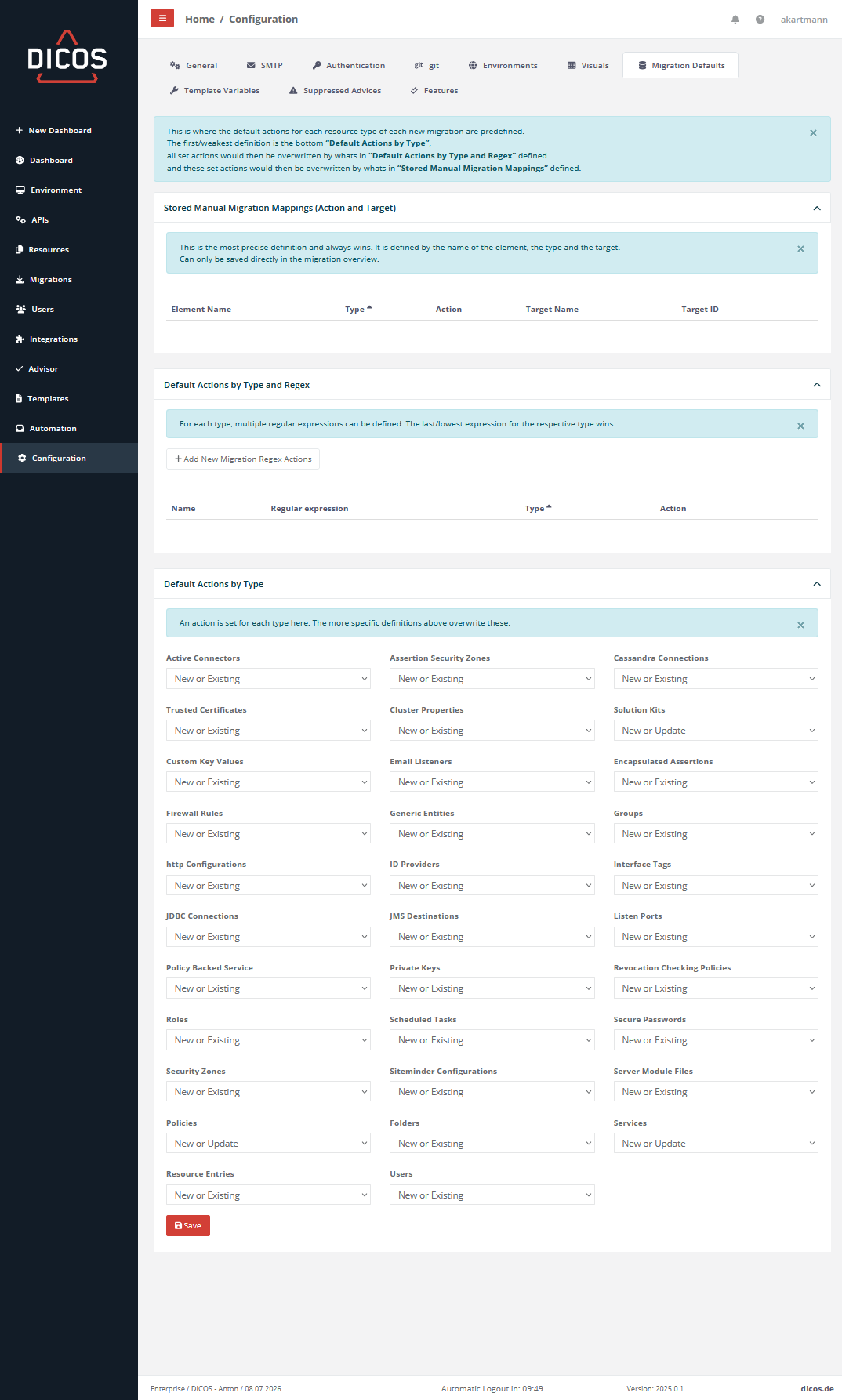The image size is (842, 1400).
Task: Switch to Authentication tab
Action: (348, 66)
